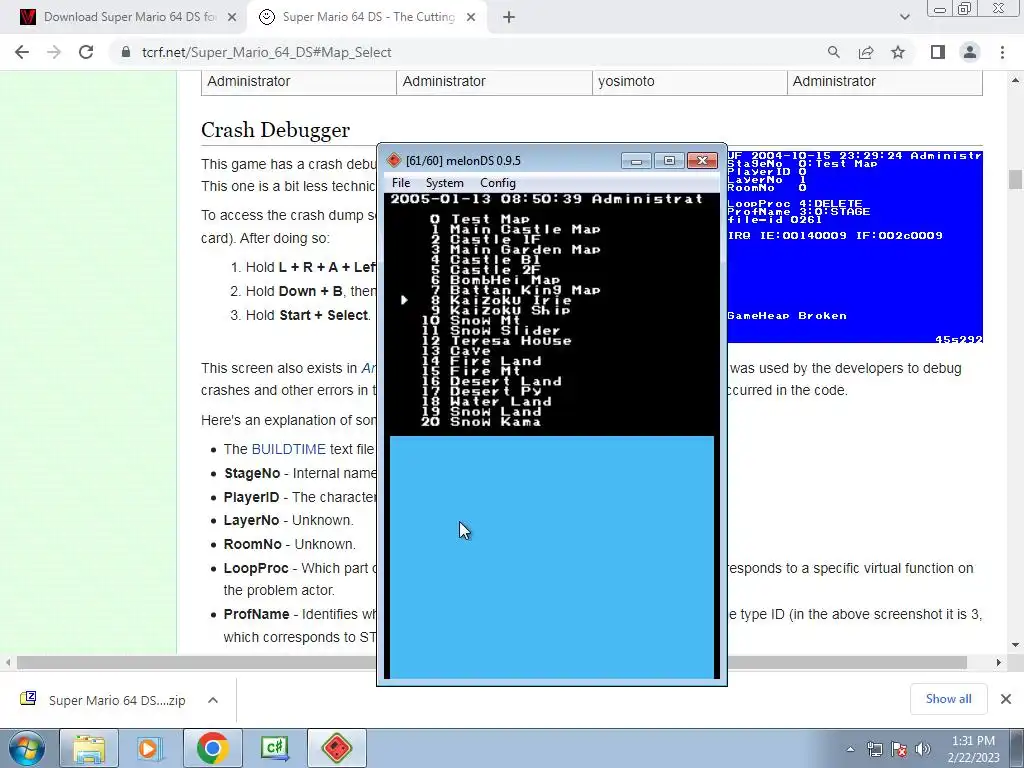This screenshot has height=768, width=1024.
Task: Click the horizontal scrollbar left arrow
Action: click(x=8, y=662)
